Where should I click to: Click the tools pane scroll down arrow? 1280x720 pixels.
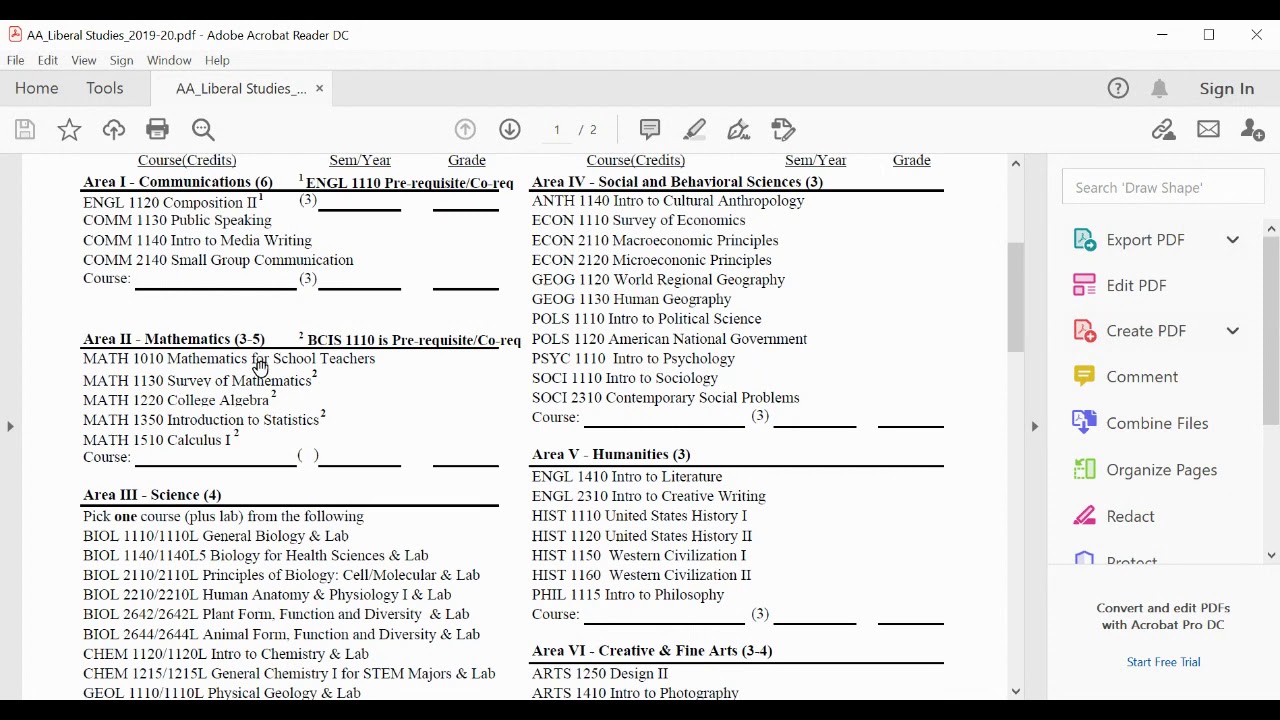coord(1271,555)
